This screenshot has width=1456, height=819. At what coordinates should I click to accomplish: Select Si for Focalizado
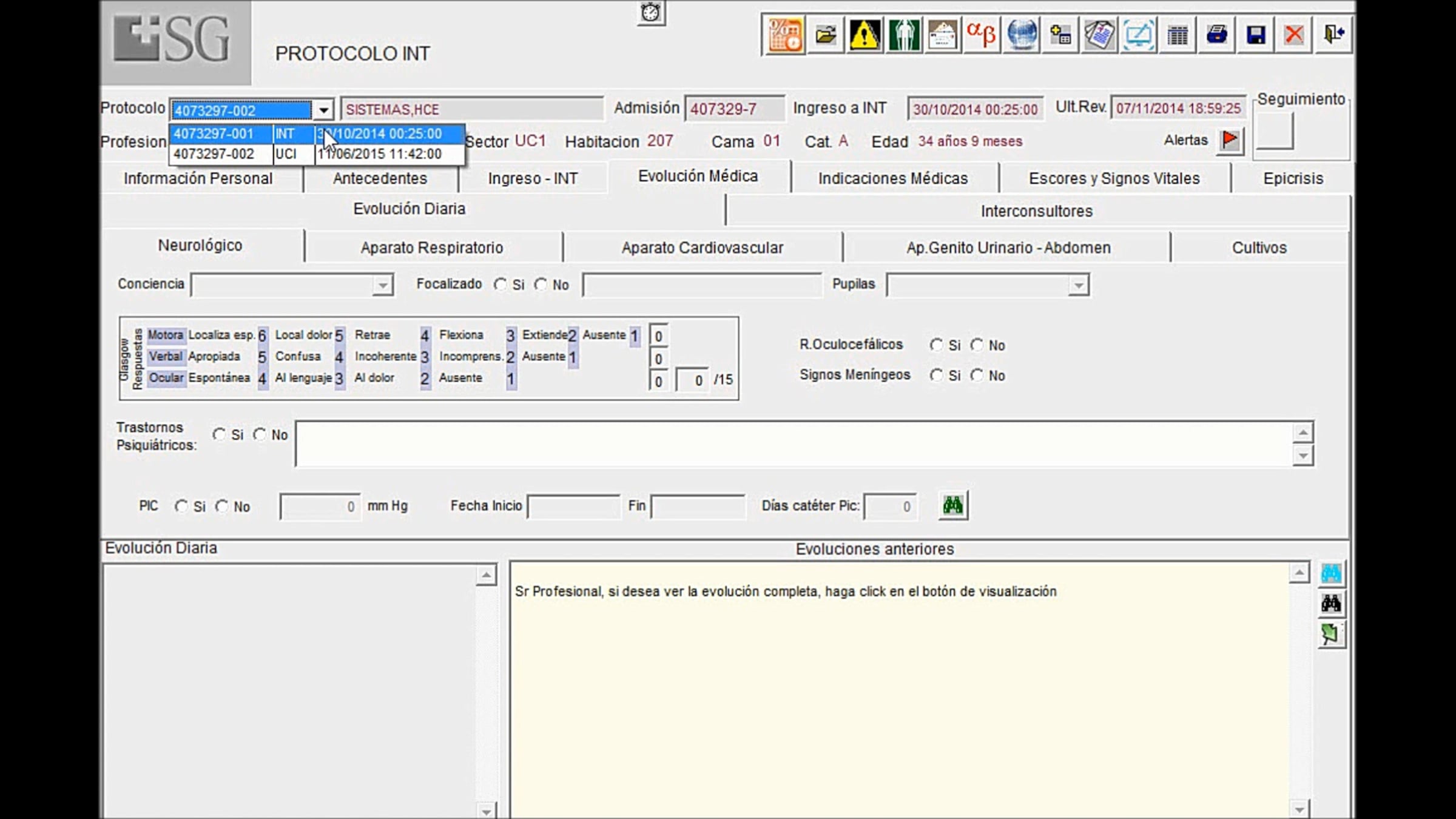click(500, 285)
